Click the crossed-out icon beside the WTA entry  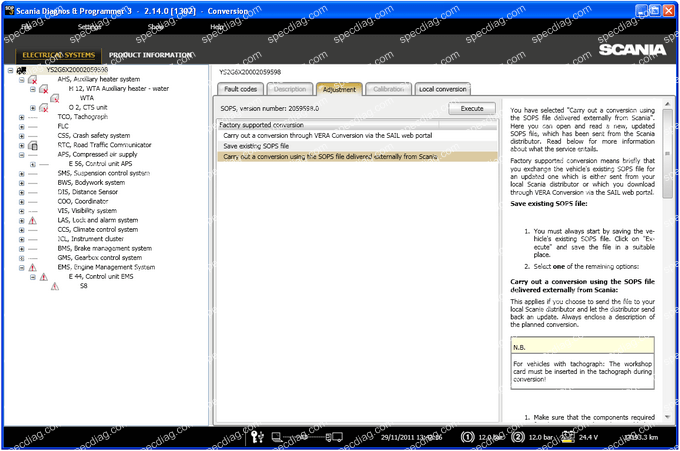pos(55,98)
